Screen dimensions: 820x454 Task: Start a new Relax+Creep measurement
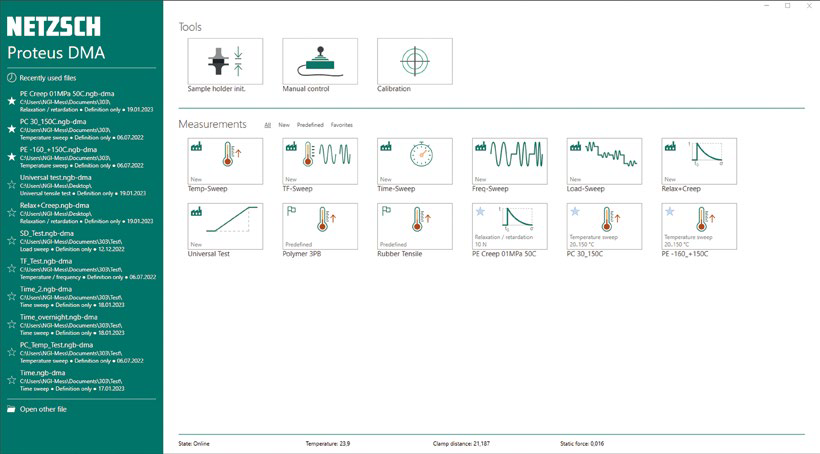(699, 161)
